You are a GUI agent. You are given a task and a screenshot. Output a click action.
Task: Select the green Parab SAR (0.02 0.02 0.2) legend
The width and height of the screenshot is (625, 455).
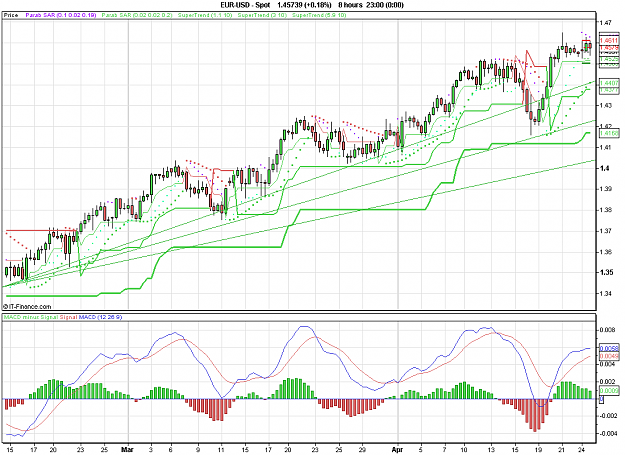click(x=137, y=15)
